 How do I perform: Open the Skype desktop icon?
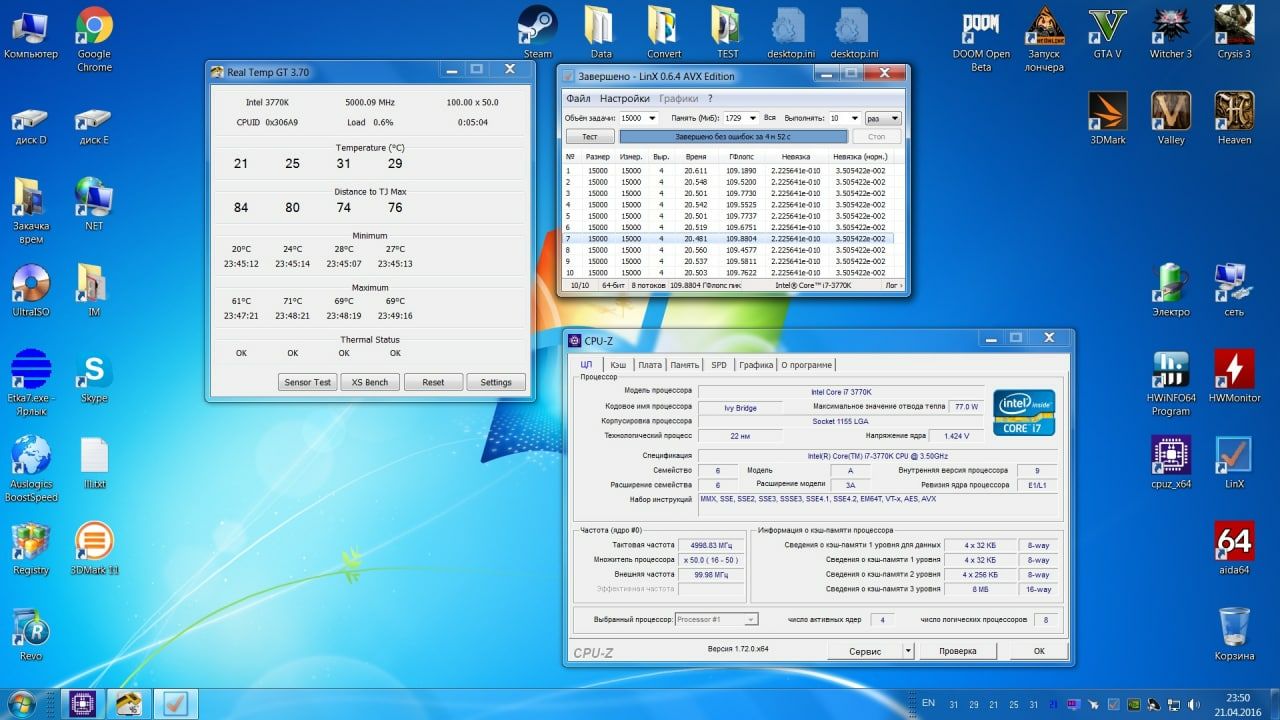click(94, 377)
